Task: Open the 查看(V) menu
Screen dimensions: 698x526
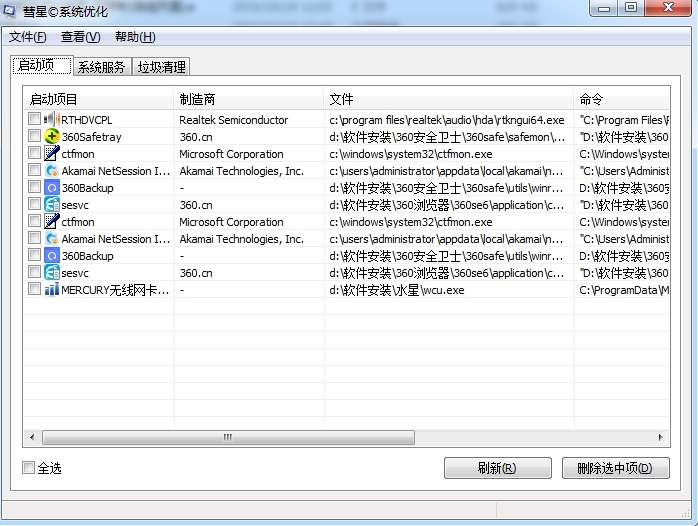Action: tap(81, 37)
